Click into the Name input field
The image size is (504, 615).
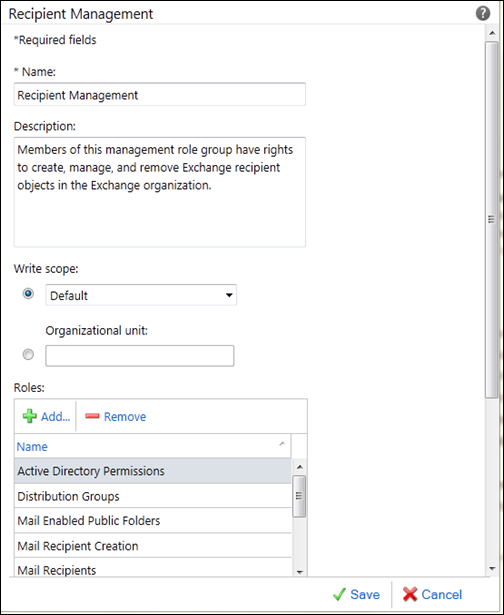[160, 95]
